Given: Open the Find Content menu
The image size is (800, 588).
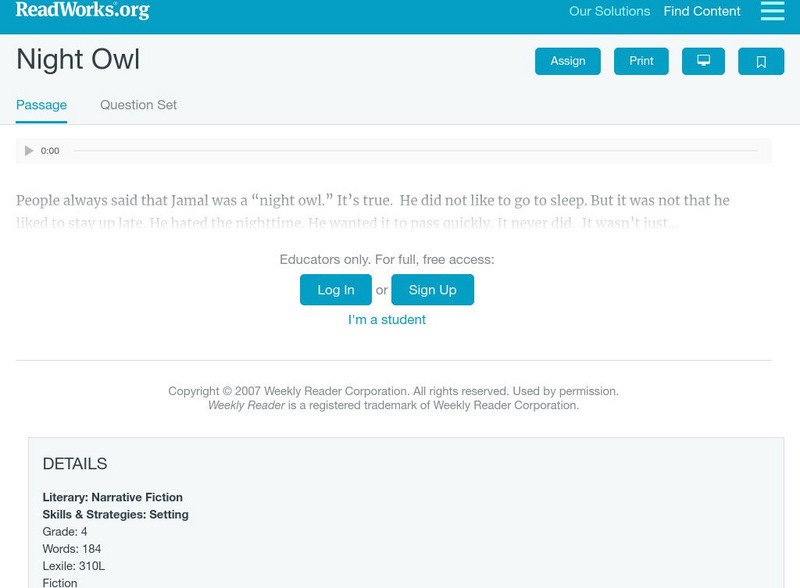Looking at the screenshot, I should [701, 11].
